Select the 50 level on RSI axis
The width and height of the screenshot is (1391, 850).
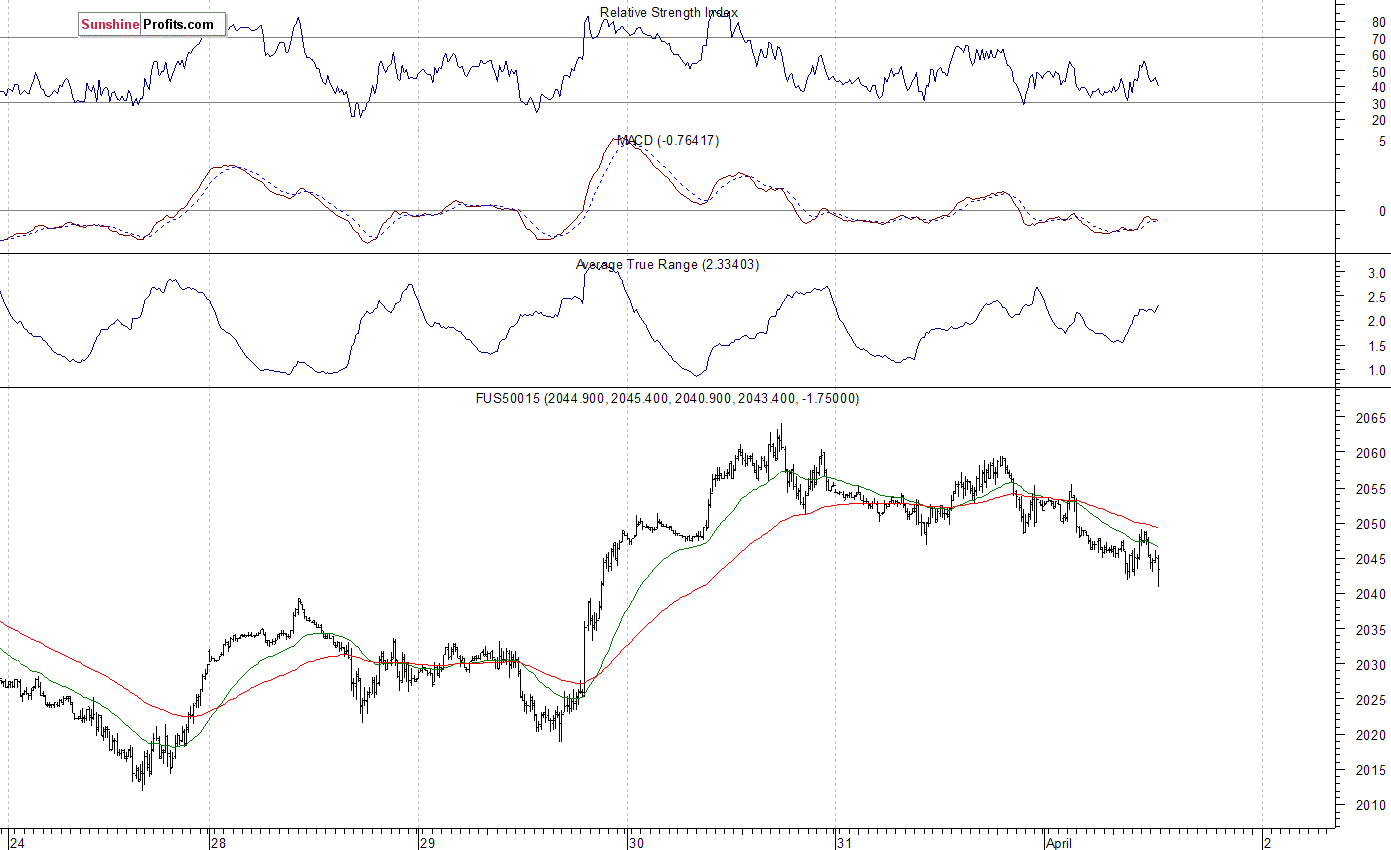1378,71
